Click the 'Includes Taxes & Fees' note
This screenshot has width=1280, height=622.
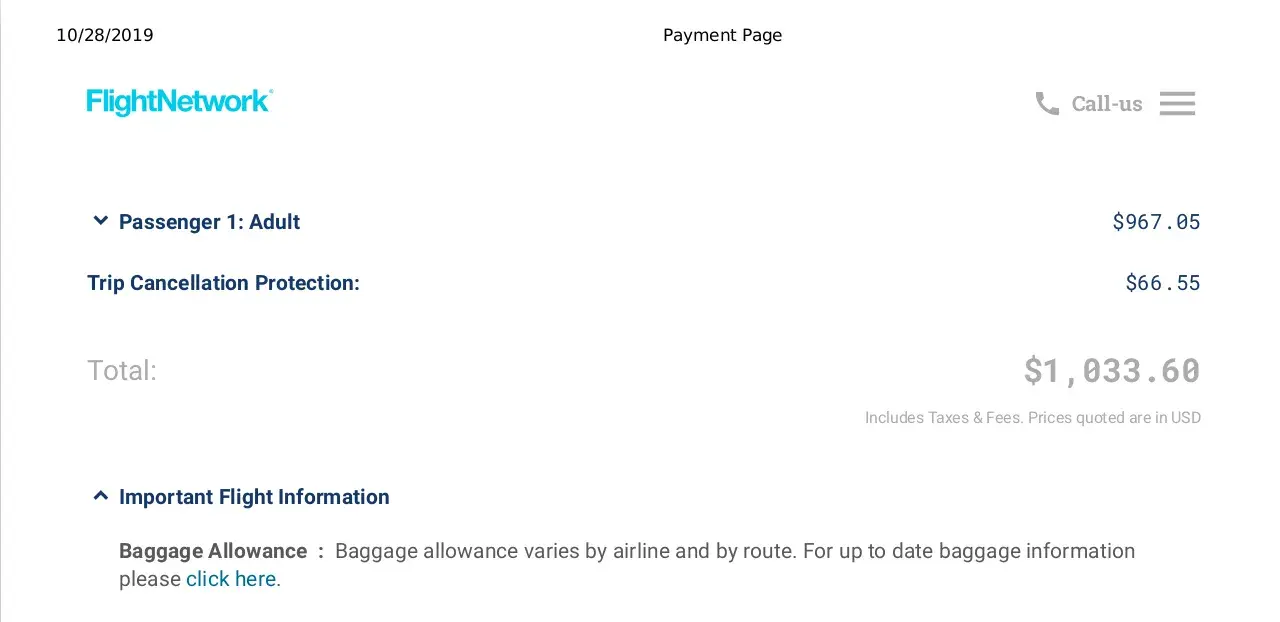point(943,418)
